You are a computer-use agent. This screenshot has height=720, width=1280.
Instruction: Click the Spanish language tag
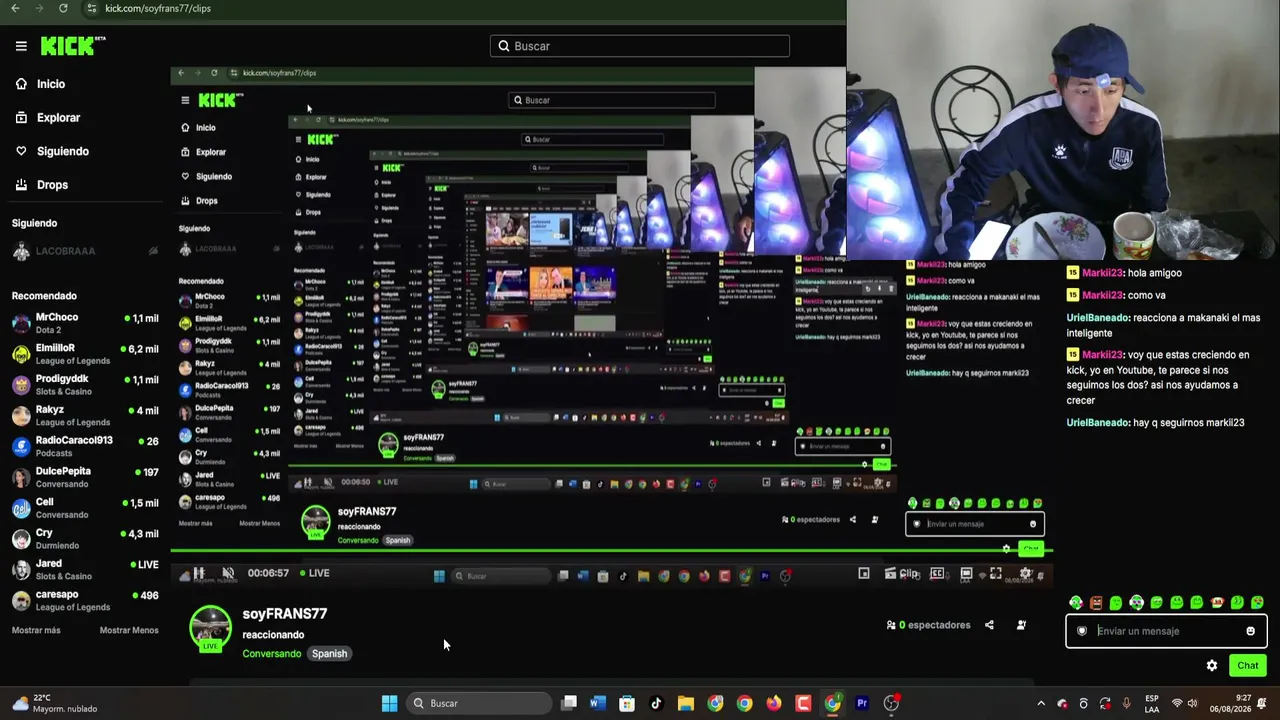(x=329, y=654)
